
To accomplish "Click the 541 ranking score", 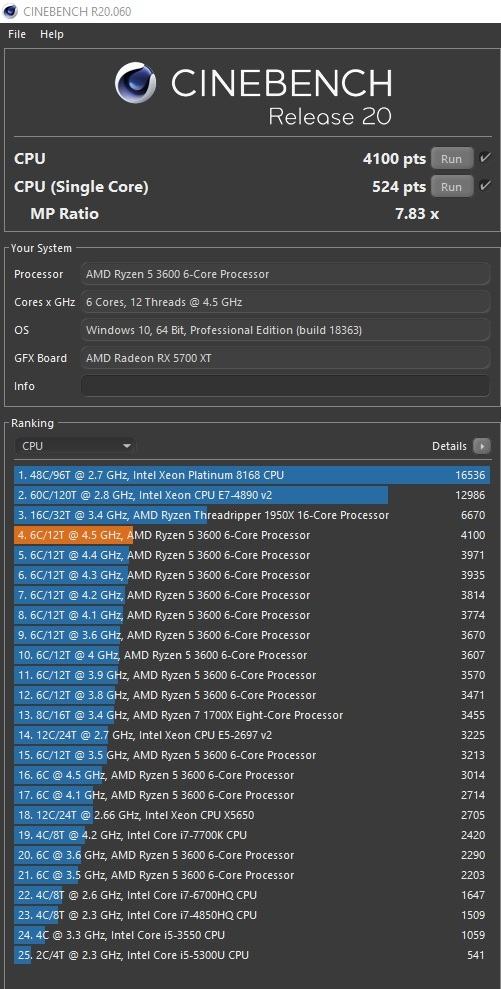I will (476, 955).
